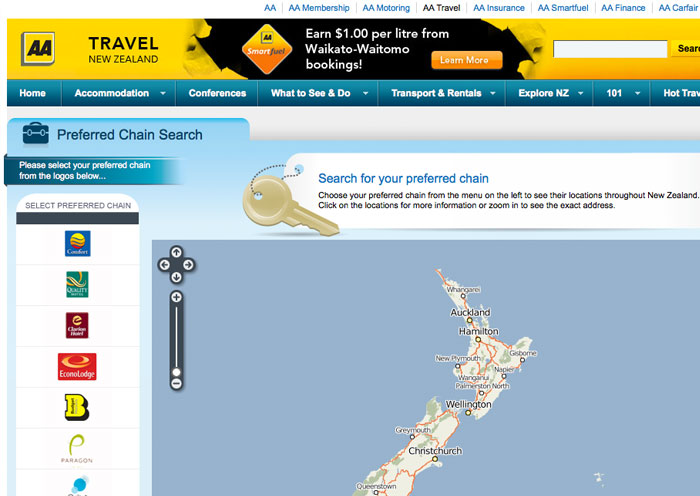Screen dimensions: 700x496
Task: Go to the Home menu item
Action: [x=33, y=93]
